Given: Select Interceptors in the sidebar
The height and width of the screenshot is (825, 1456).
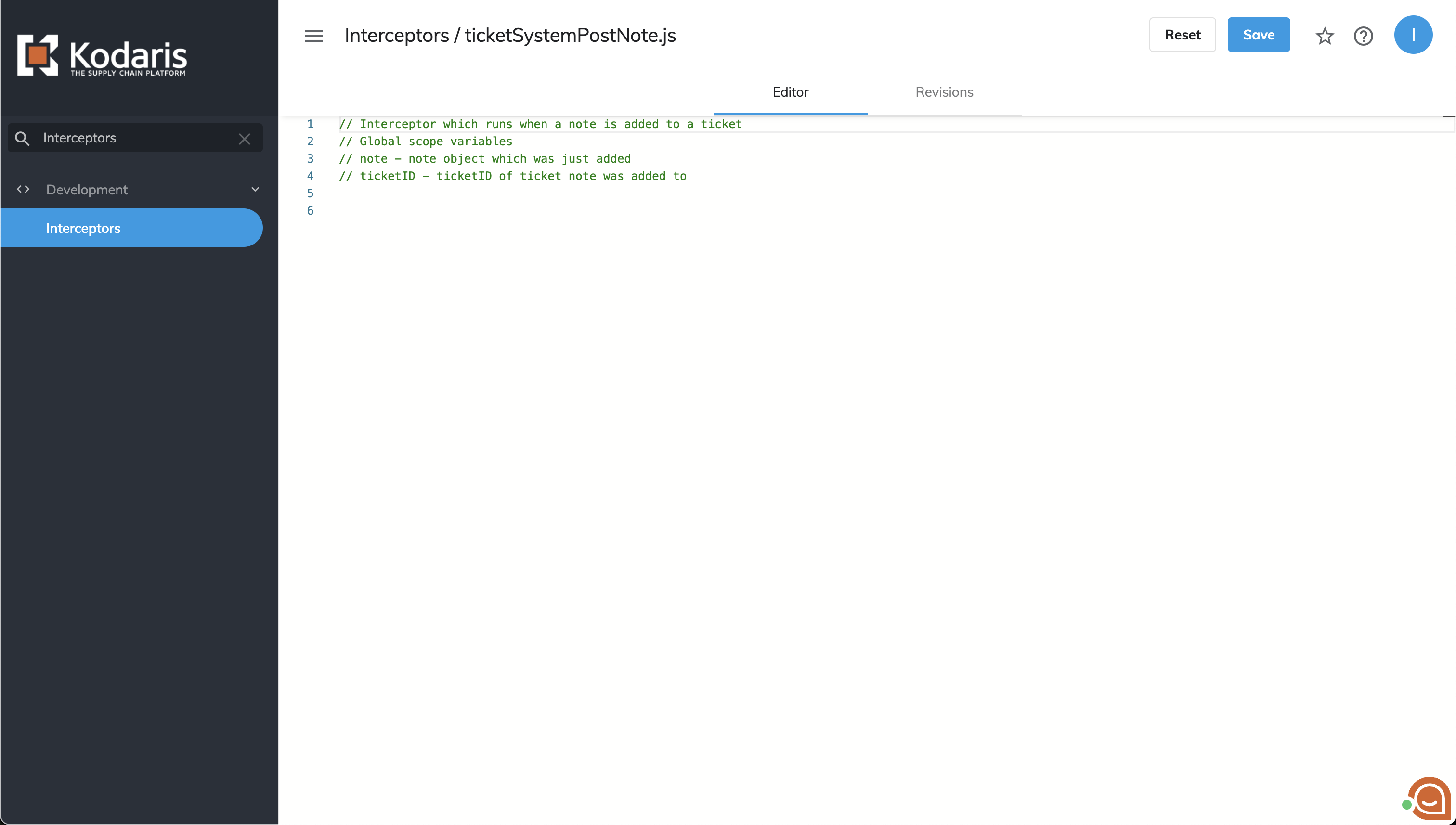Looking at the screenshot, I should tap(83, 228).
